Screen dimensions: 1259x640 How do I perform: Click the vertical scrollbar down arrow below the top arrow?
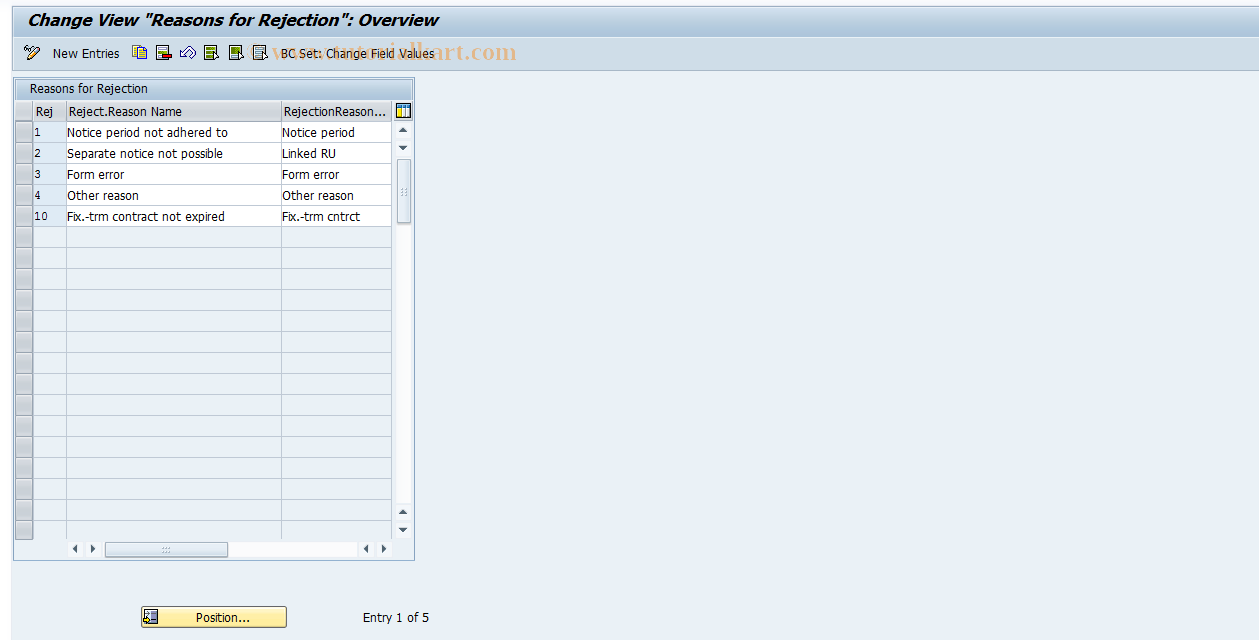pos(403,148)
